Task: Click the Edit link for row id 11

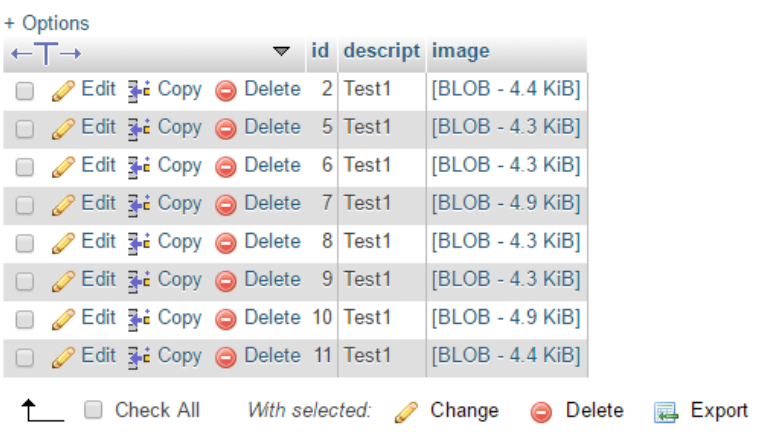Action: tap(98, 355)
